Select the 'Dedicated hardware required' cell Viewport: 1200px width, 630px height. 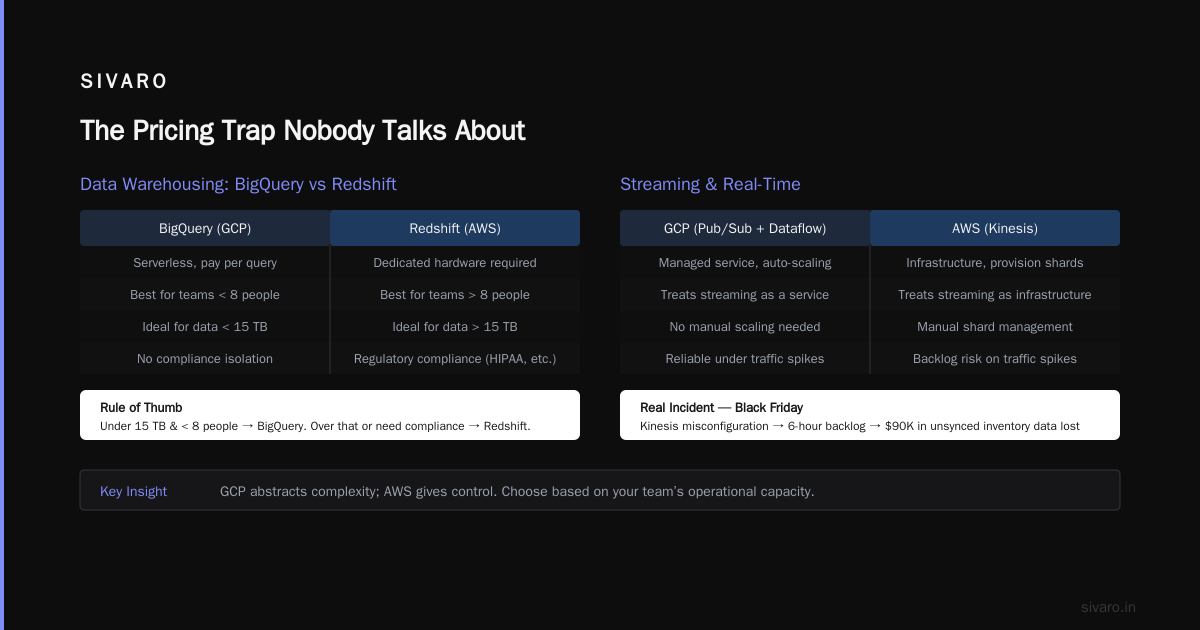(455, 263)
